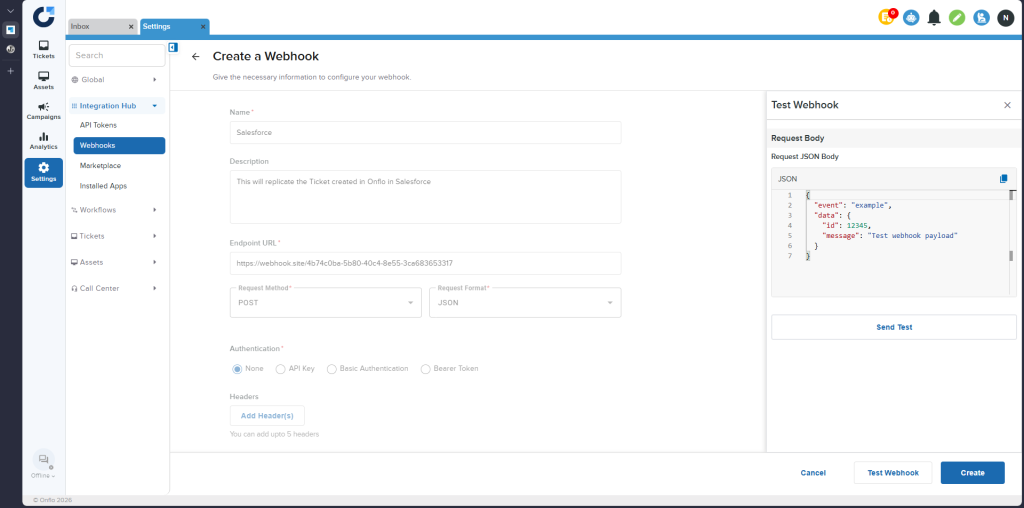The image size is (1024, 508).
Task: Open the blue bot assistant icon
Action: (x=911, y=18)
